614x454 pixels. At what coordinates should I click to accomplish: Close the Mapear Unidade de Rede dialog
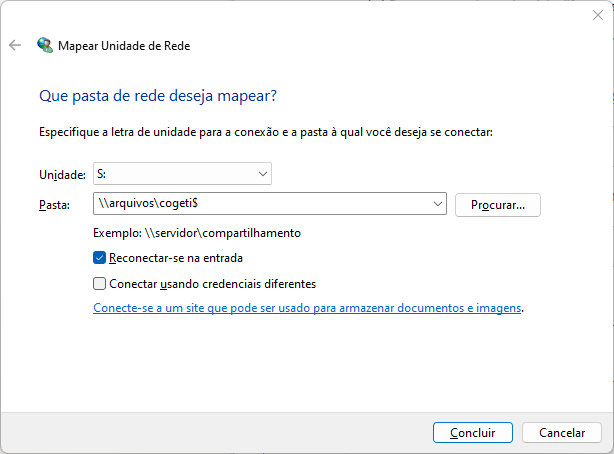pos(597,15)
